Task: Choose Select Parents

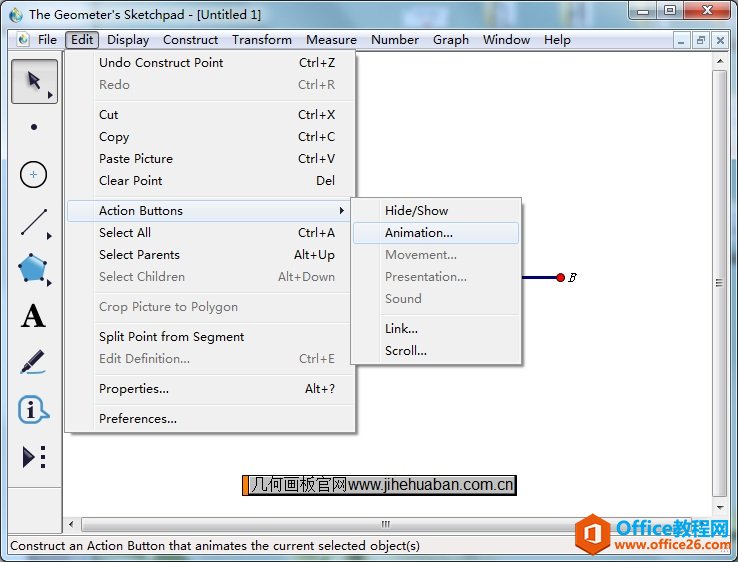Action: [x=210, y=255]
